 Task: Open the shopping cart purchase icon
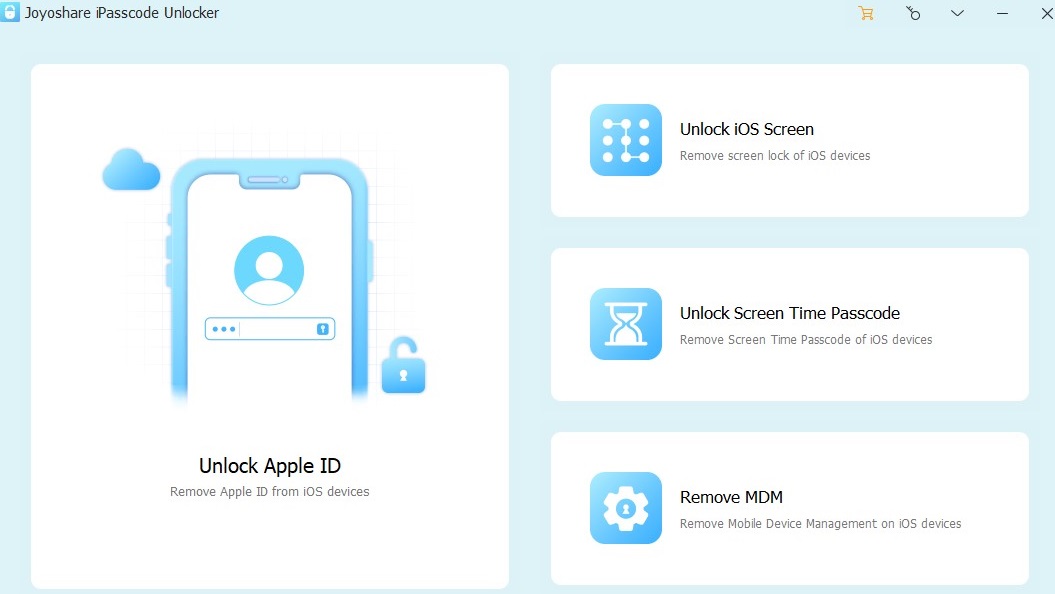click(x=866, y=13)
